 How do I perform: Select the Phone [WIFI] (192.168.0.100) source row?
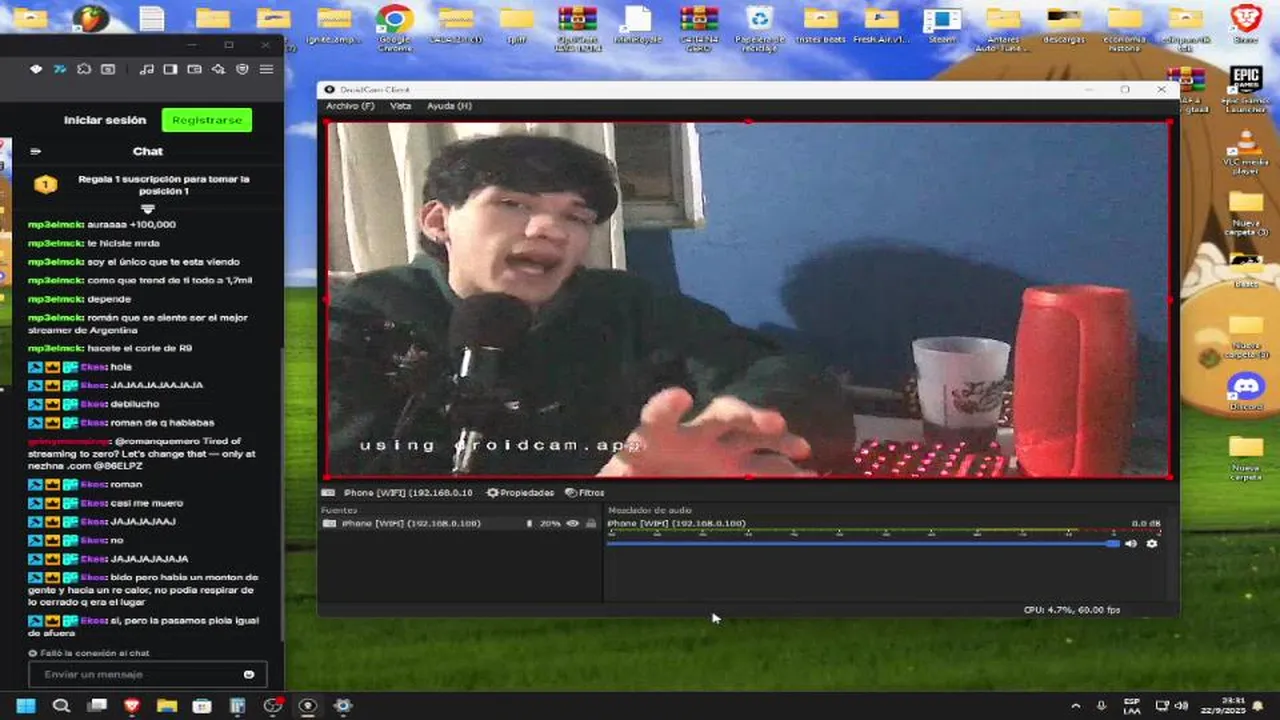coord(460,523)
